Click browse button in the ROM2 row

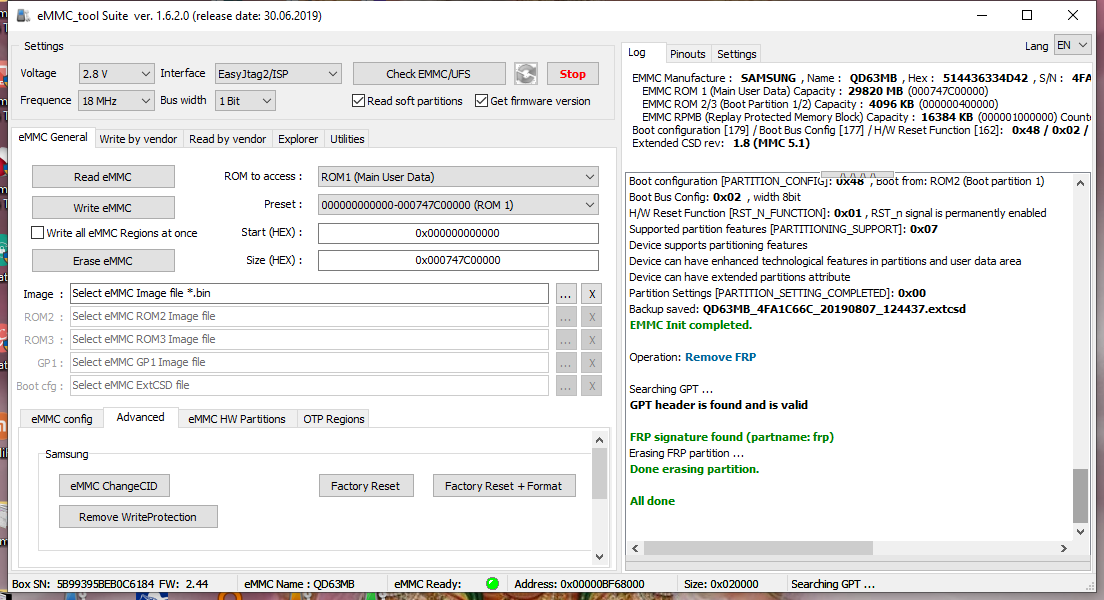click(565, 317)
